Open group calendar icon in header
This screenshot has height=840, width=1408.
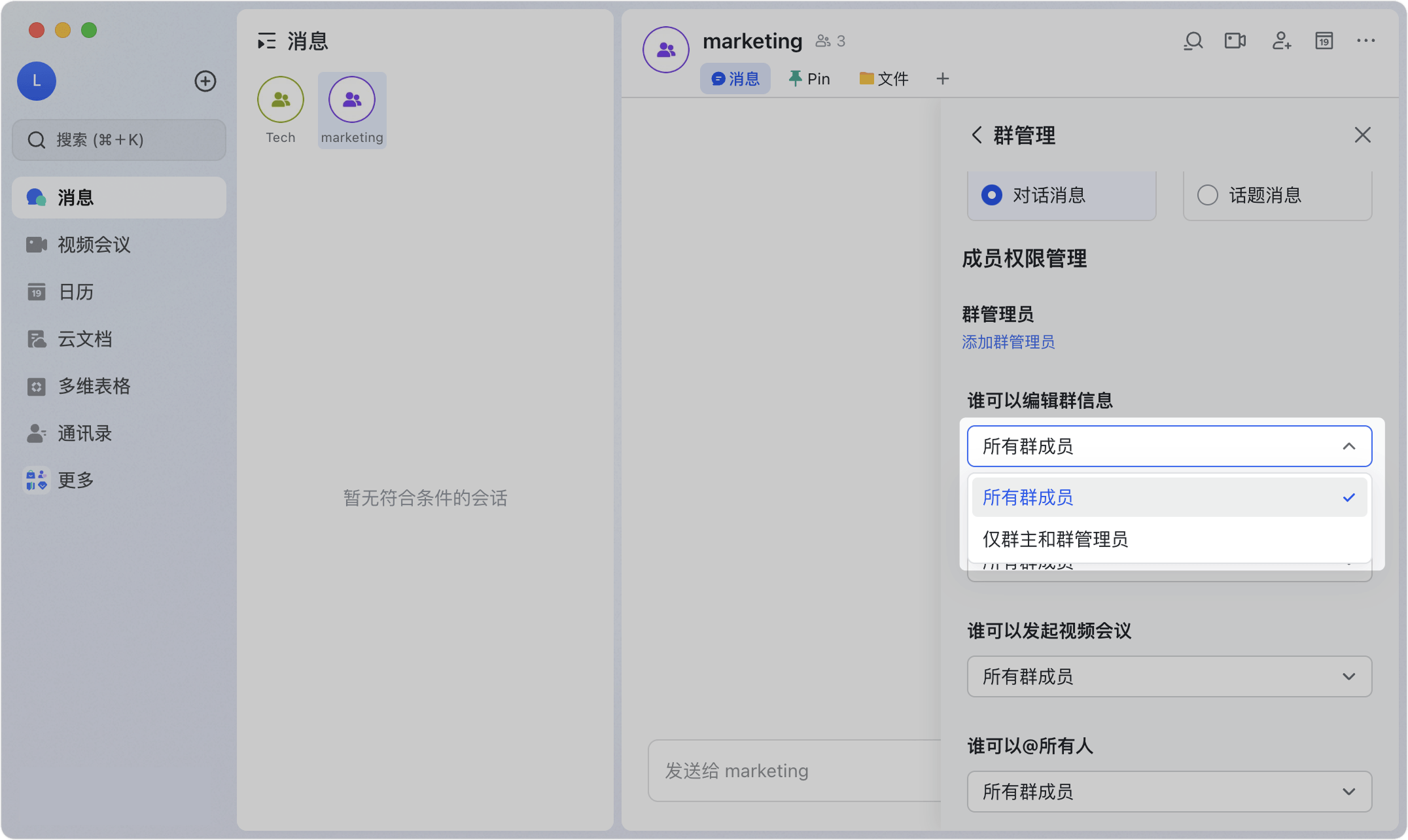pos(1324,41)
